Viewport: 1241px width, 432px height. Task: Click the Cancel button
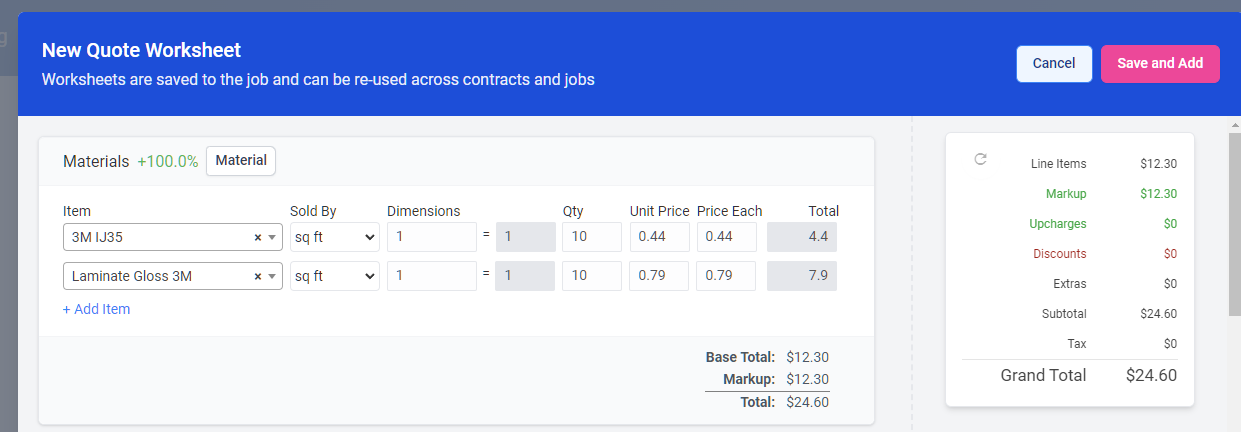[x=1054, y=64]
